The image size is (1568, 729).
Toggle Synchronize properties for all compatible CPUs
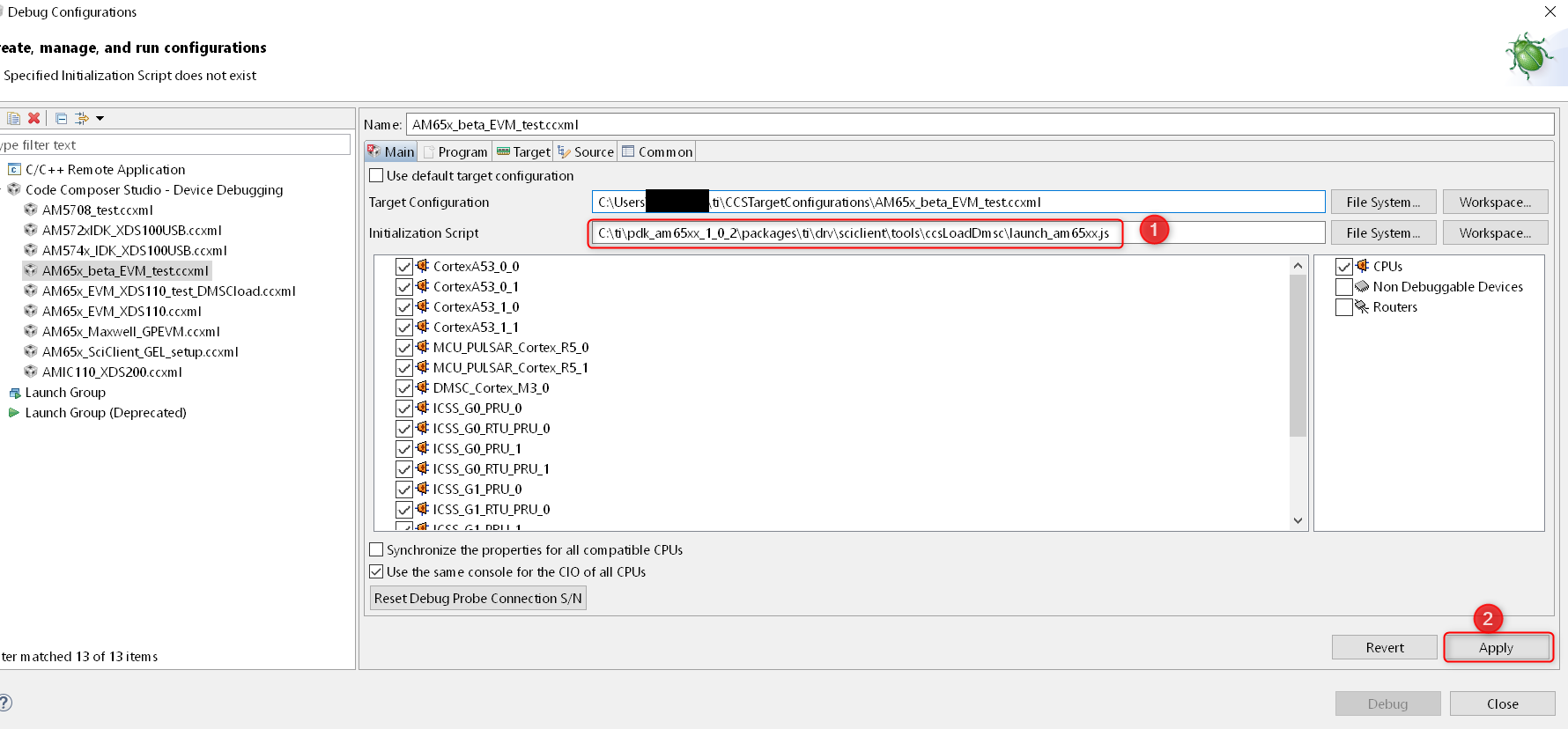coord(377,550)
